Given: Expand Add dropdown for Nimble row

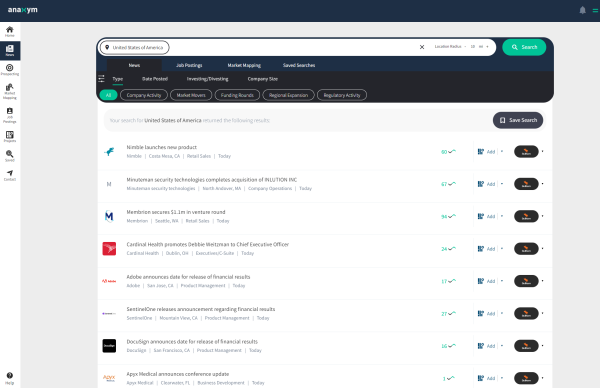Looking at the screenshot, I should tap(502, 152).
